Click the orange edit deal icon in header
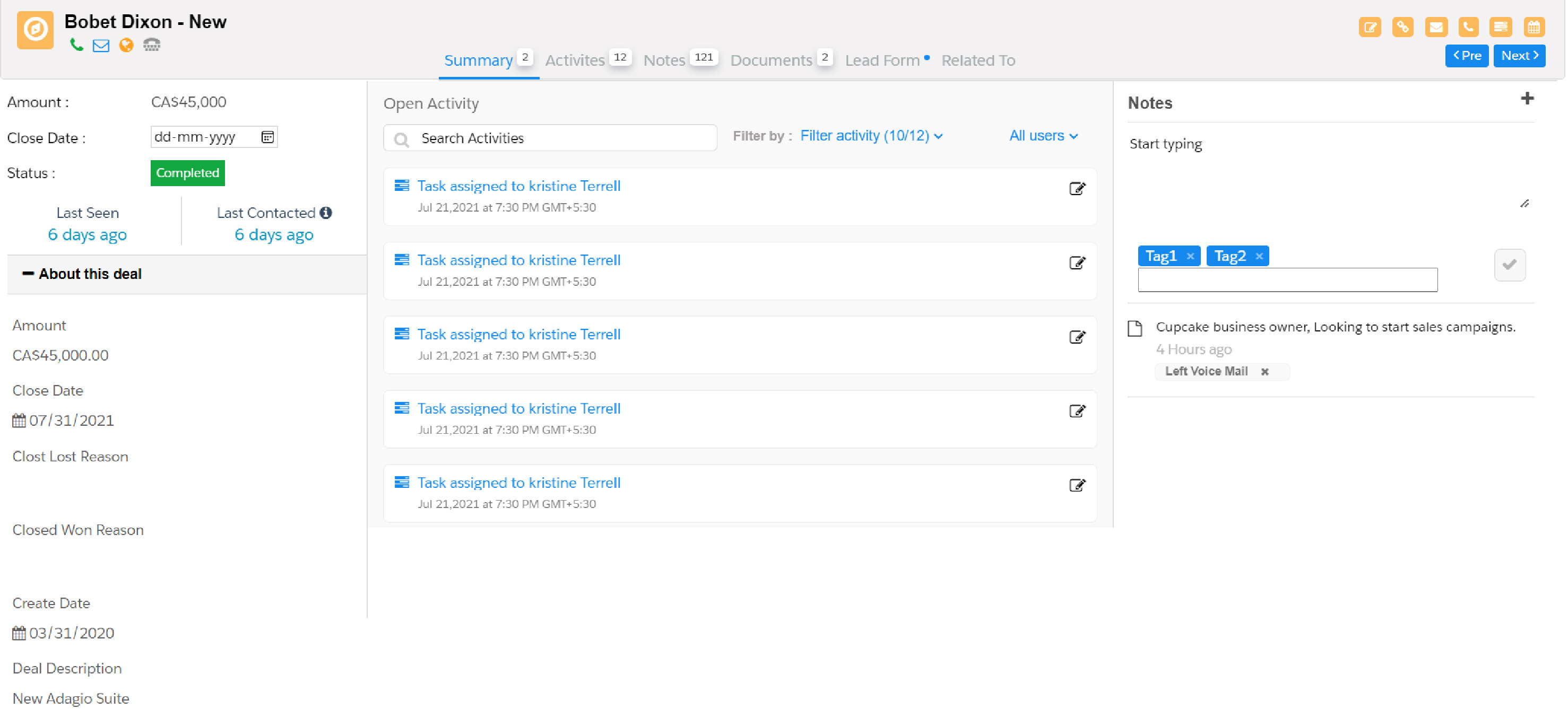Image resolution: width=1568 pixels, height=718 pixels. pyautogui.click(x=1370, y=27)
